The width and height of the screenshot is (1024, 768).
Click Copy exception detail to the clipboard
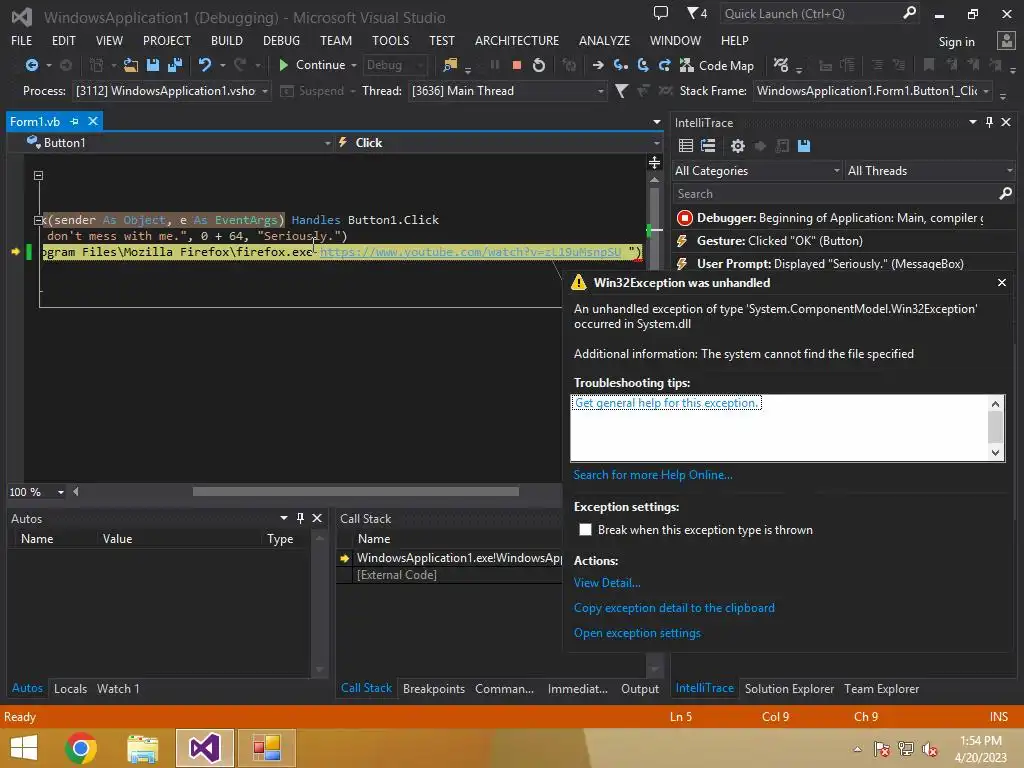tap(674, 607)
